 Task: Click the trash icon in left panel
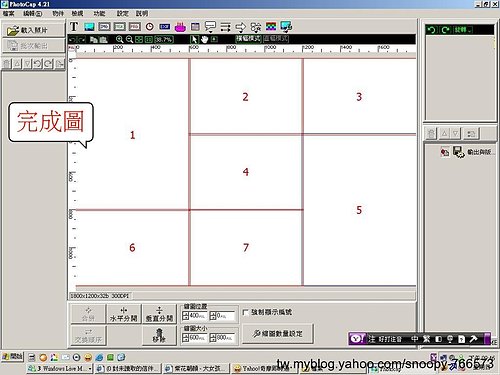click(7, 63)
